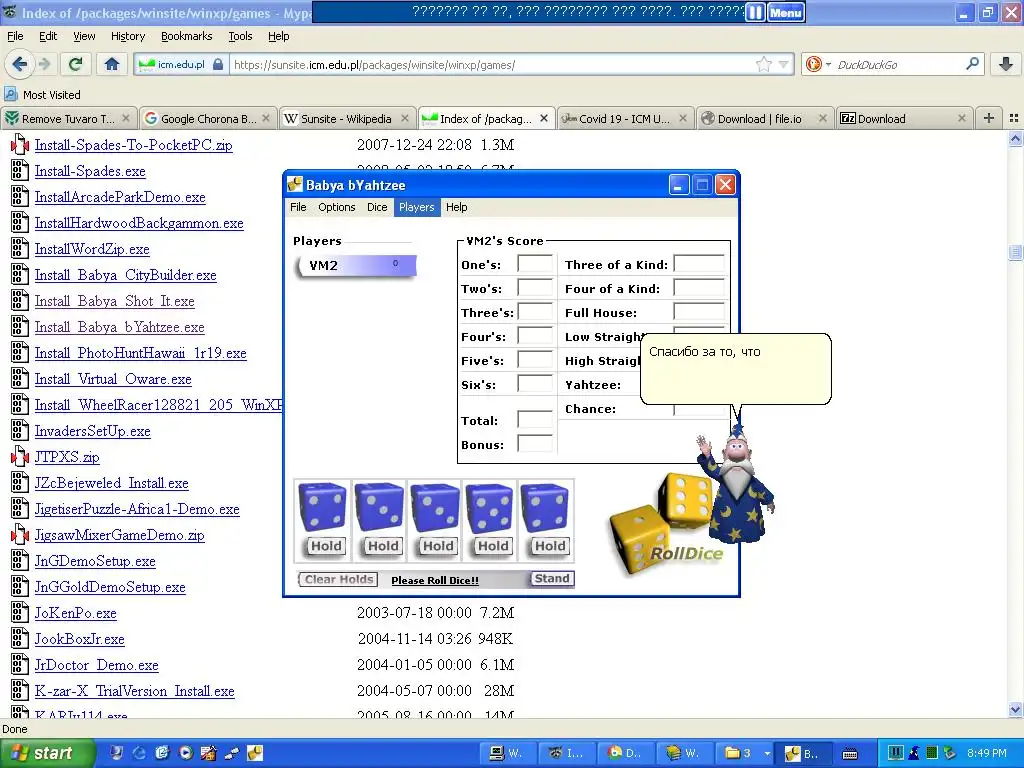1024x768 pixels.
Task: Close the Download | file.io tab
Action: point(823,118)
